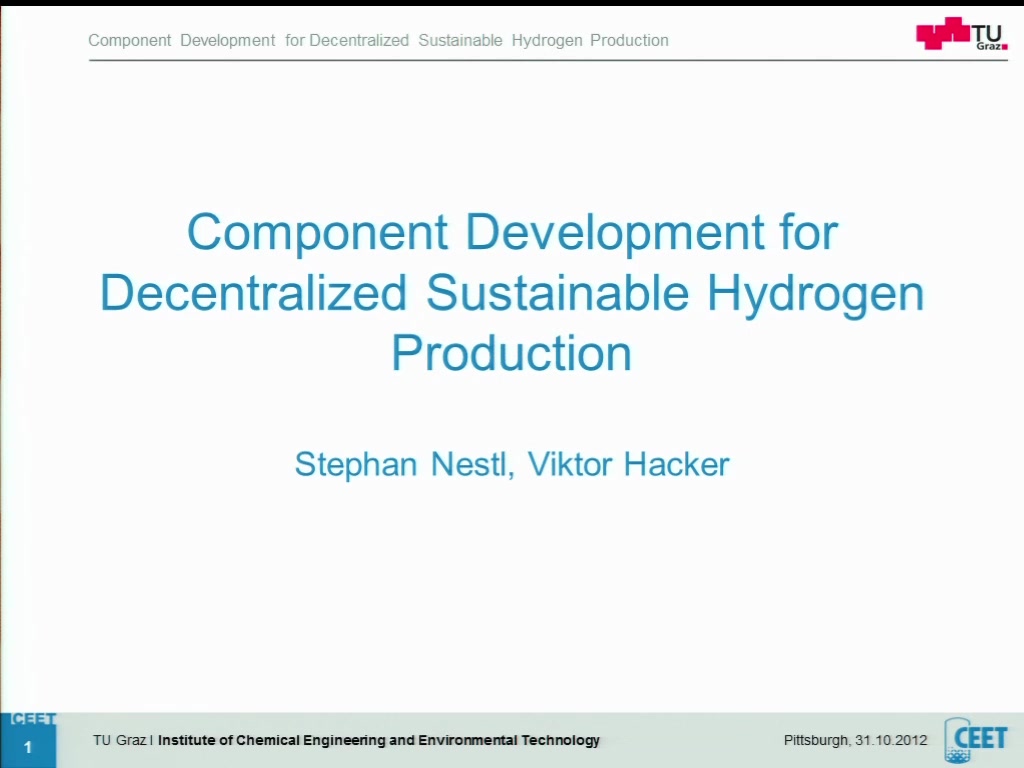Click the title line 'Decentralized Sustainable Hydrogen'
This screenshot has height=768, width=1024.
click(x=512, y=293)
